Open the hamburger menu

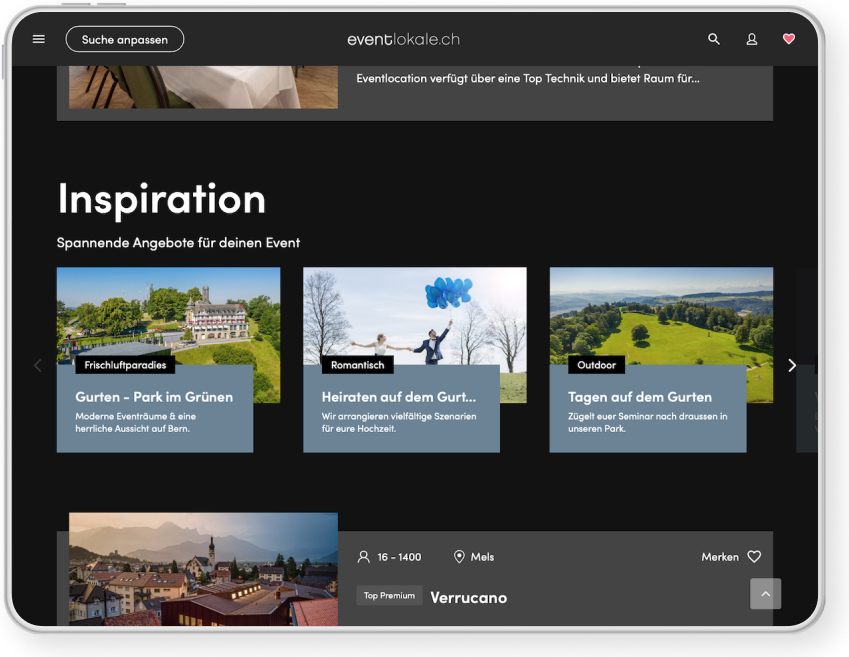pyautogui.click(x=38, y=39)
